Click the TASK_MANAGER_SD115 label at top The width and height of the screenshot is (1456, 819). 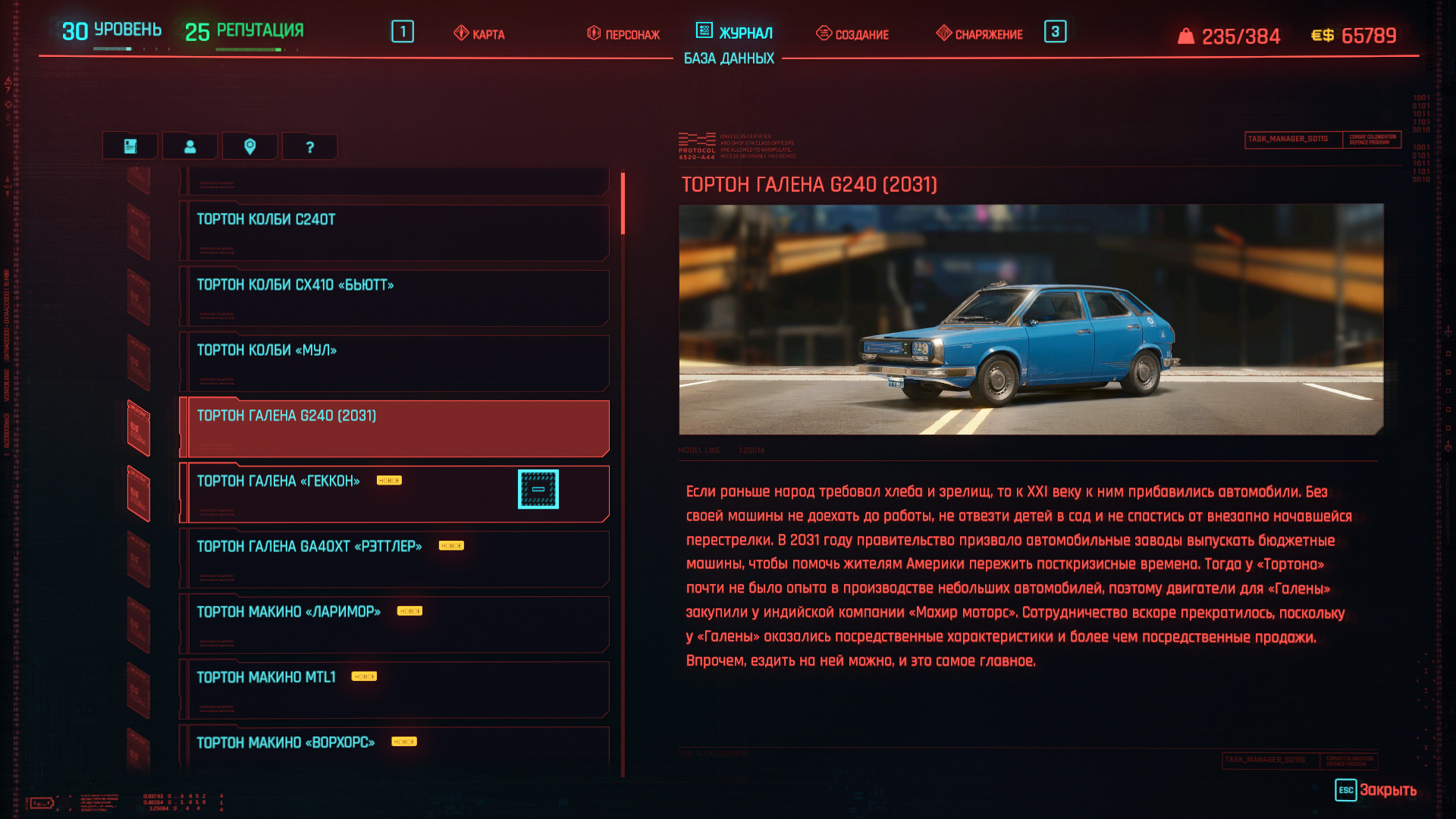click(x=1288, y=139)
